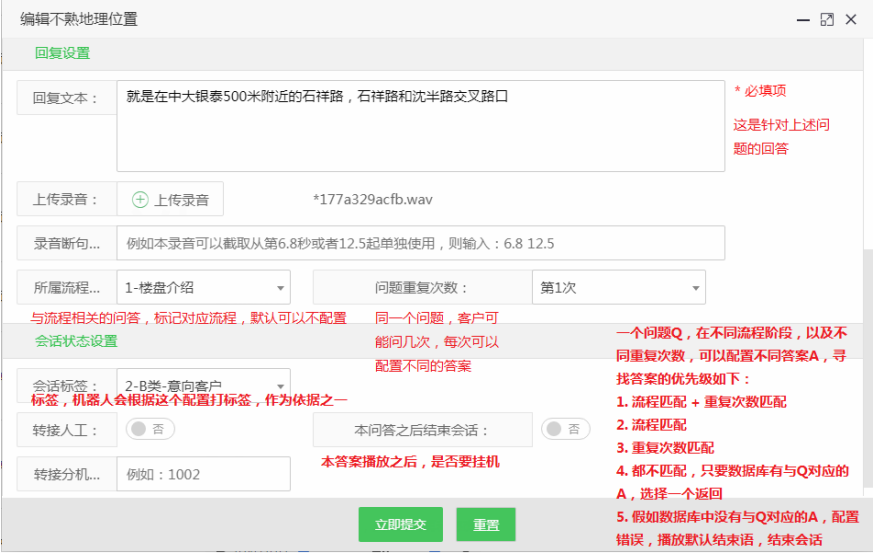Click the 回复设置 section header
Image resolution: width=873 pixels, height=553 pixels.
[x=62, y=53]
